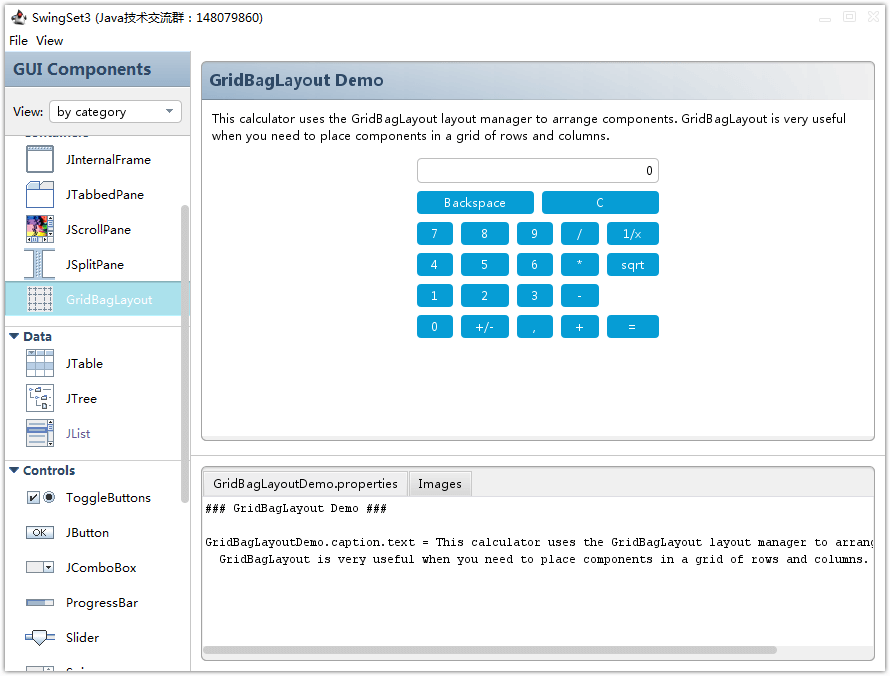
Task: Click the Backspace calculator button
Action: [475, 203]
